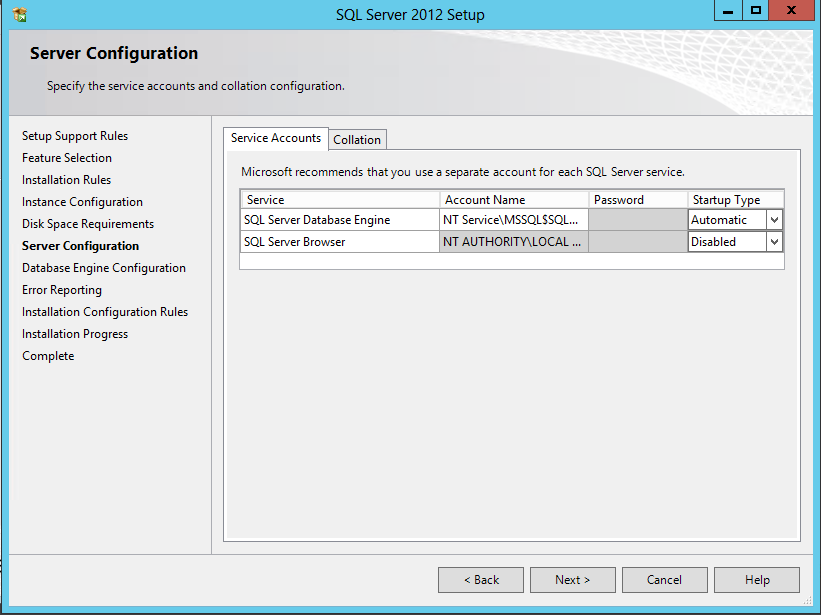Screen dimensions: 821x615
Task: Click the NT AUTHORITY\LOCAL account name cell
Action: [514, 242]
